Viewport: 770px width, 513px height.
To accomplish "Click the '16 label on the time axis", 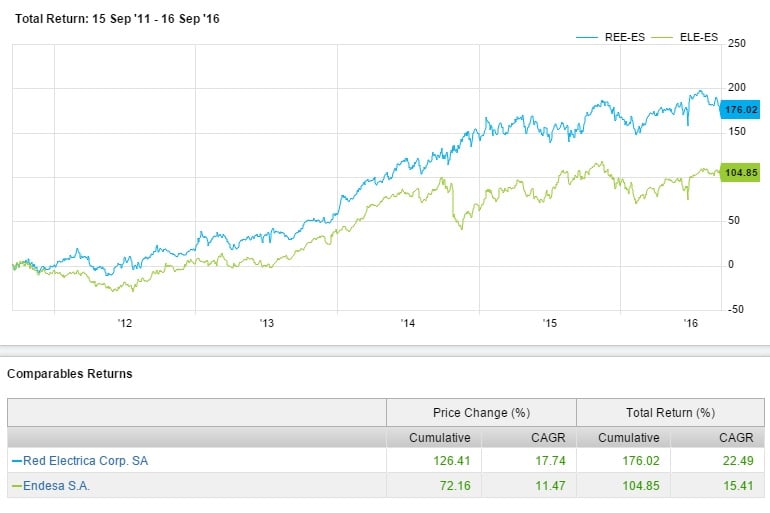I will [690, 324].
